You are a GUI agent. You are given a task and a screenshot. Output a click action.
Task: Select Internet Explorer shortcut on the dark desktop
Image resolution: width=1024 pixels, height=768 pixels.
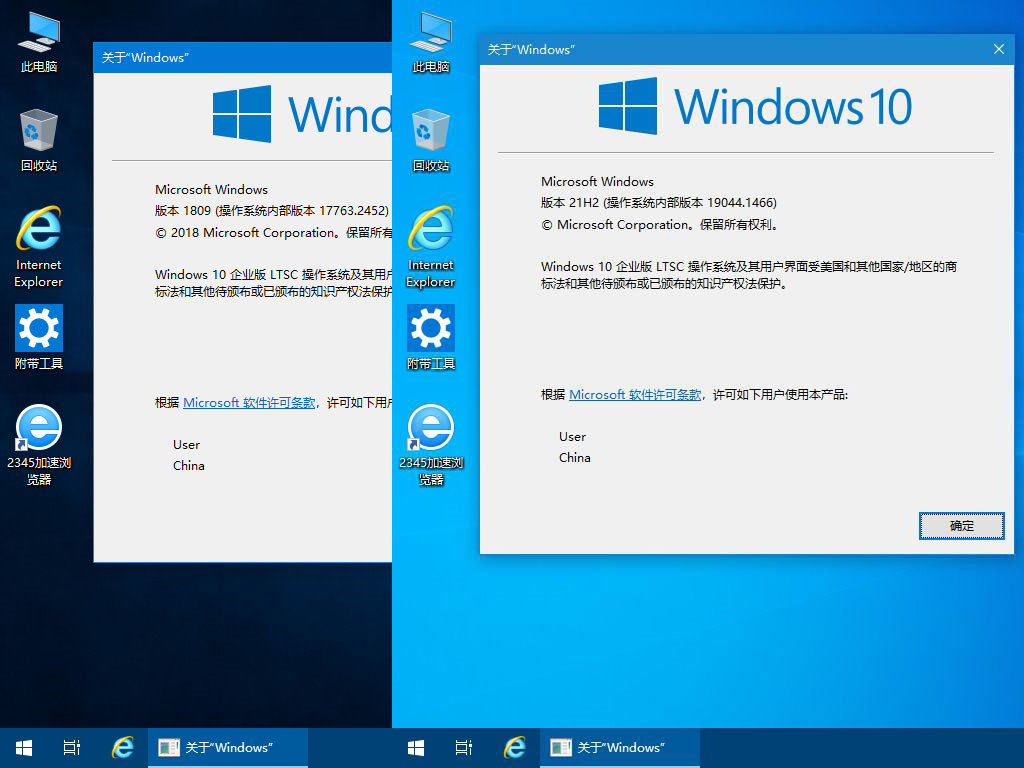39,247
